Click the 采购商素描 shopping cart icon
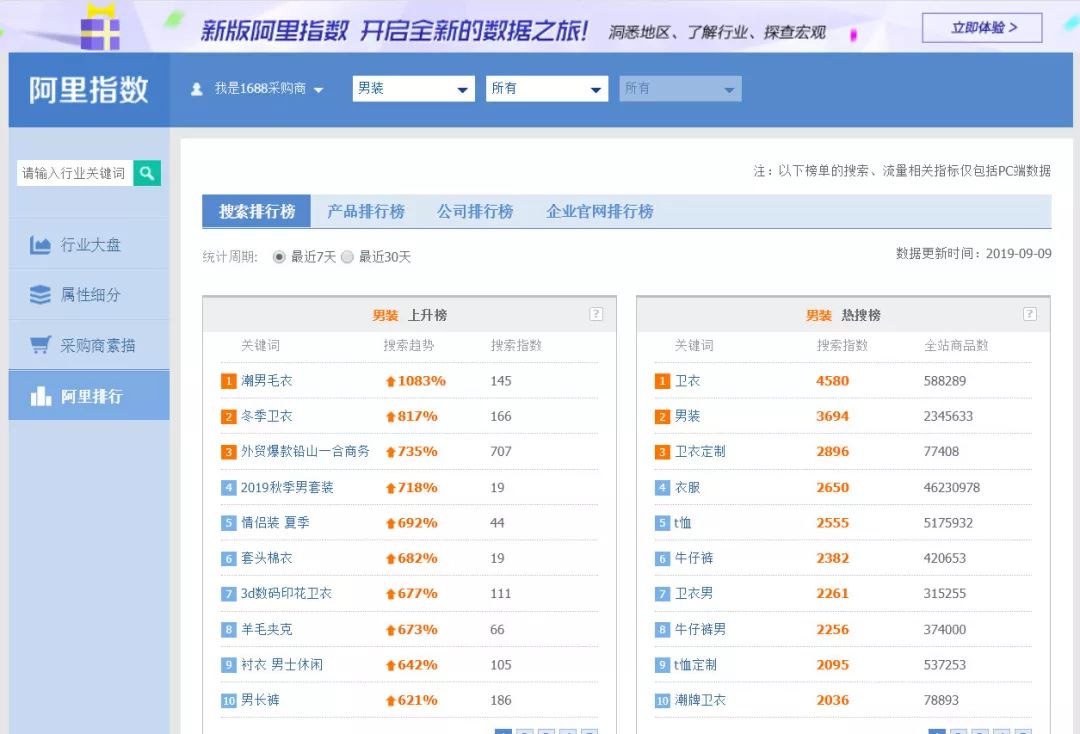 [40, 345]
